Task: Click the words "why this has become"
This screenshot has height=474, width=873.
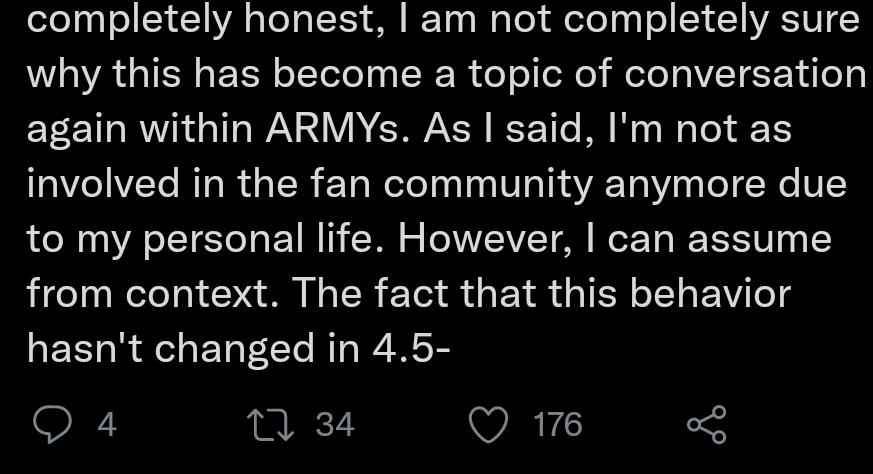Action: 200,76
